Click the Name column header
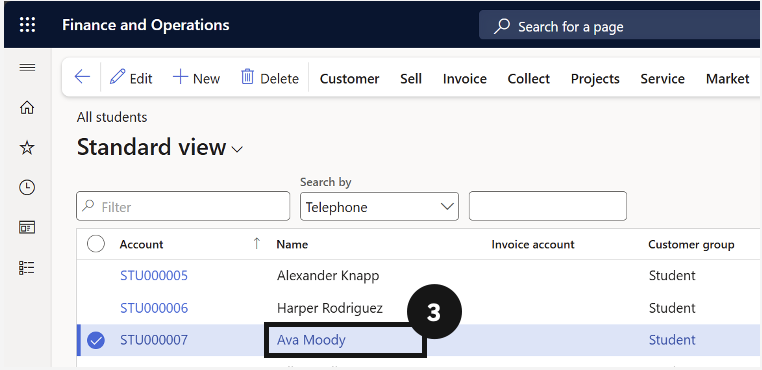 (292, 244)
